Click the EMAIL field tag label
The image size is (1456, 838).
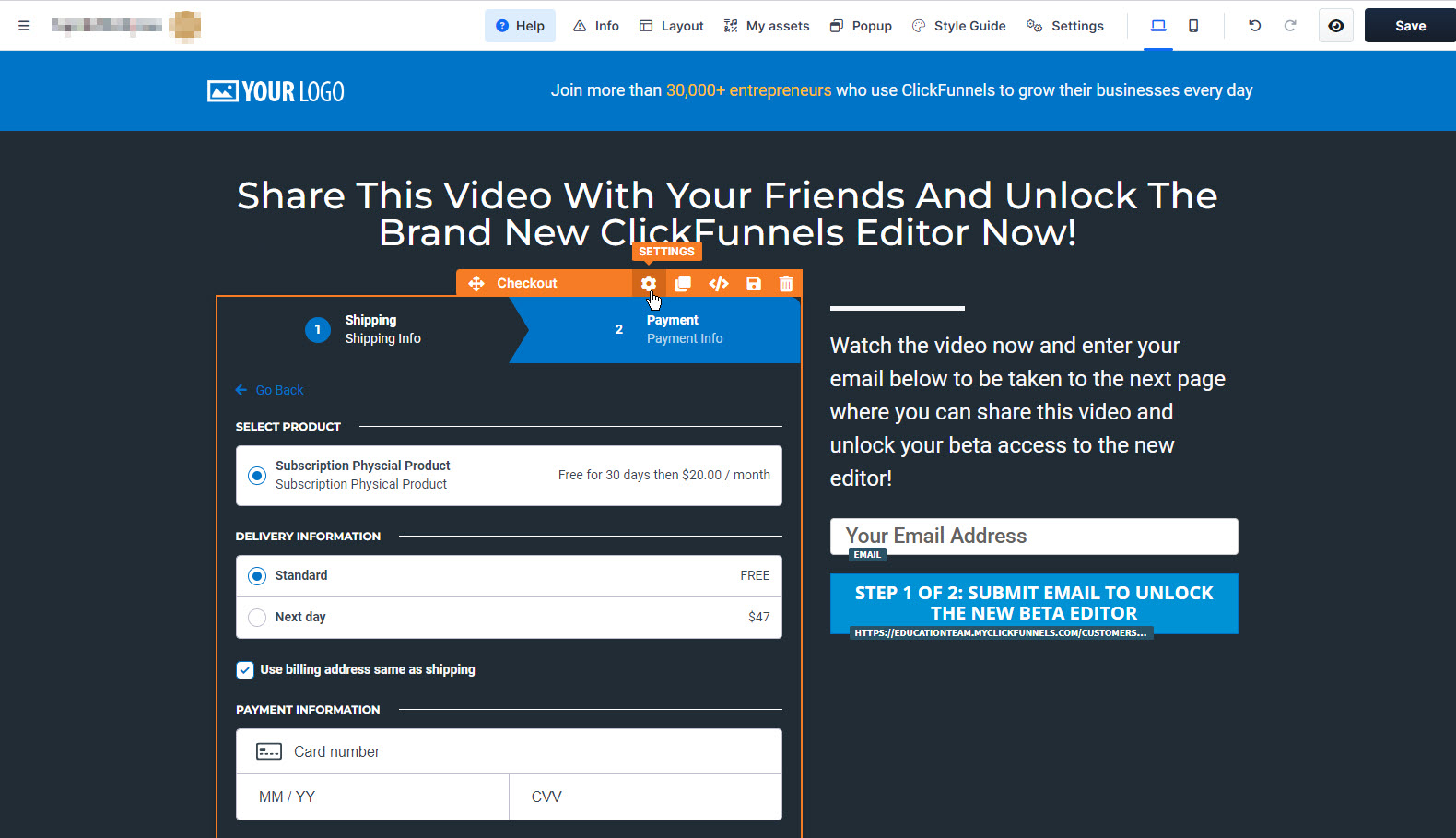tap(867, 555)
